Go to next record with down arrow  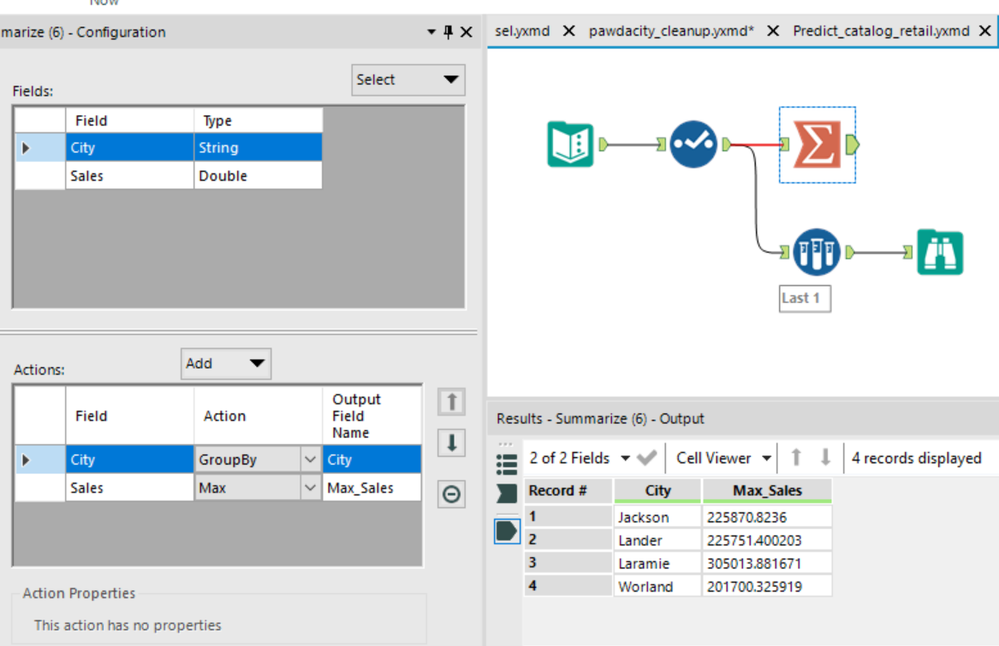point(826,457)
